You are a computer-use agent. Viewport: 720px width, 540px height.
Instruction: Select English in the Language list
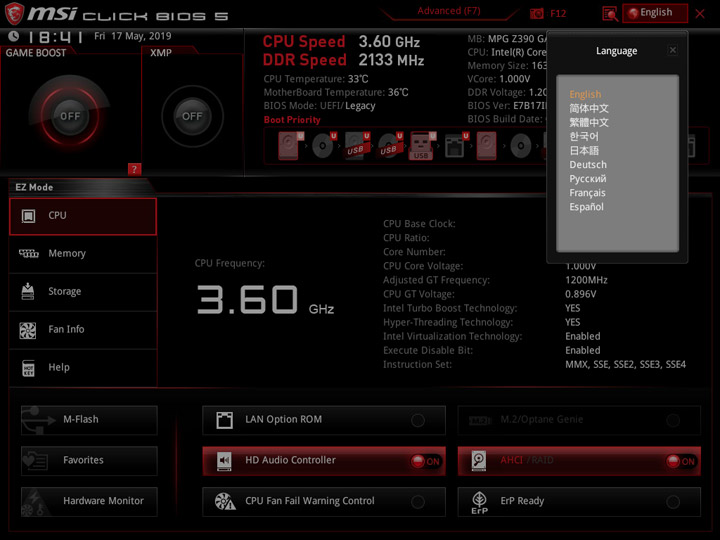click(x=585, y=94)
